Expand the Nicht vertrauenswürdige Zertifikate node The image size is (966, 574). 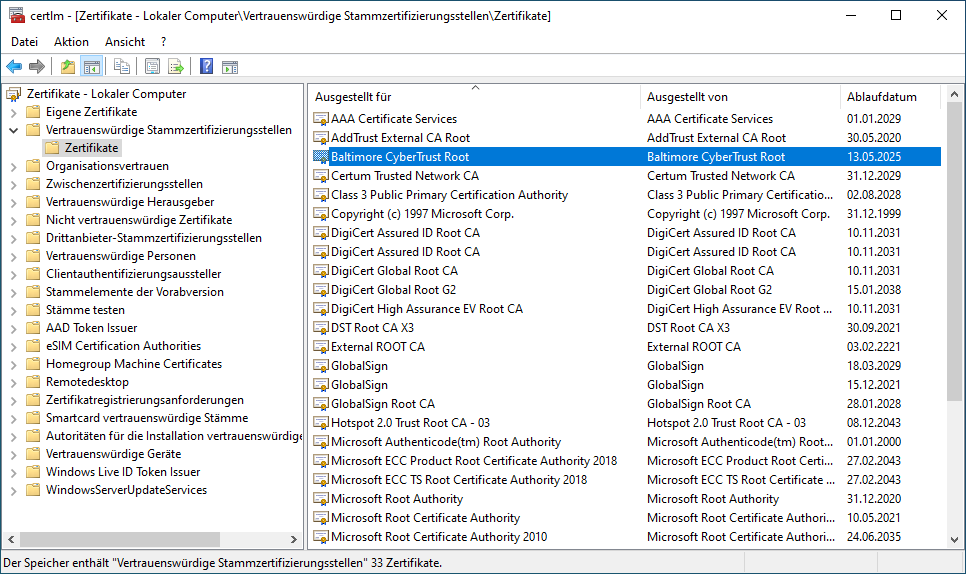coord(14,220)
